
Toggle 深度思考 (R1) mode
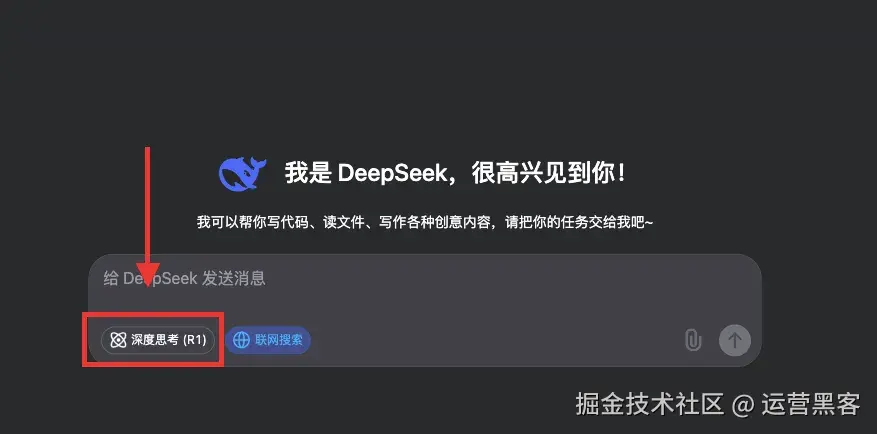[158, 340]
